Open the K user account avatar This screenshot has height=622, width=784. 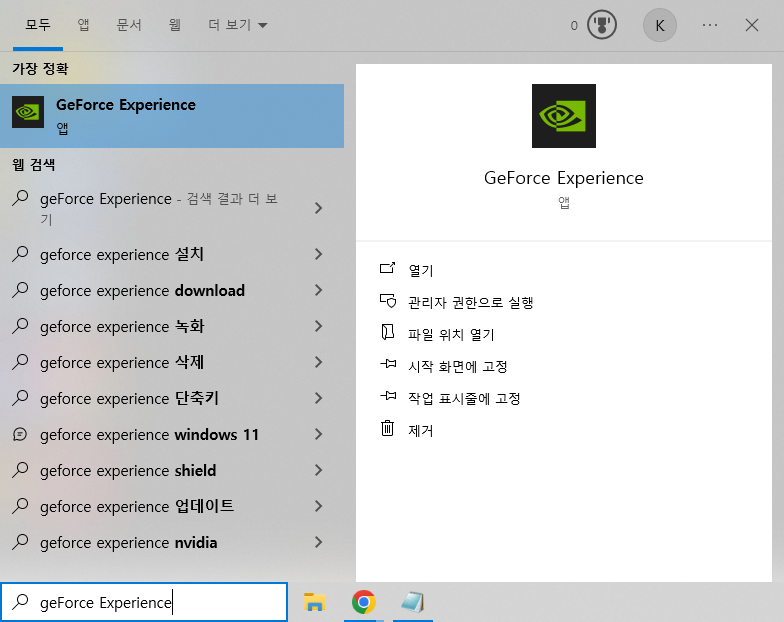[x=660, y=25]
